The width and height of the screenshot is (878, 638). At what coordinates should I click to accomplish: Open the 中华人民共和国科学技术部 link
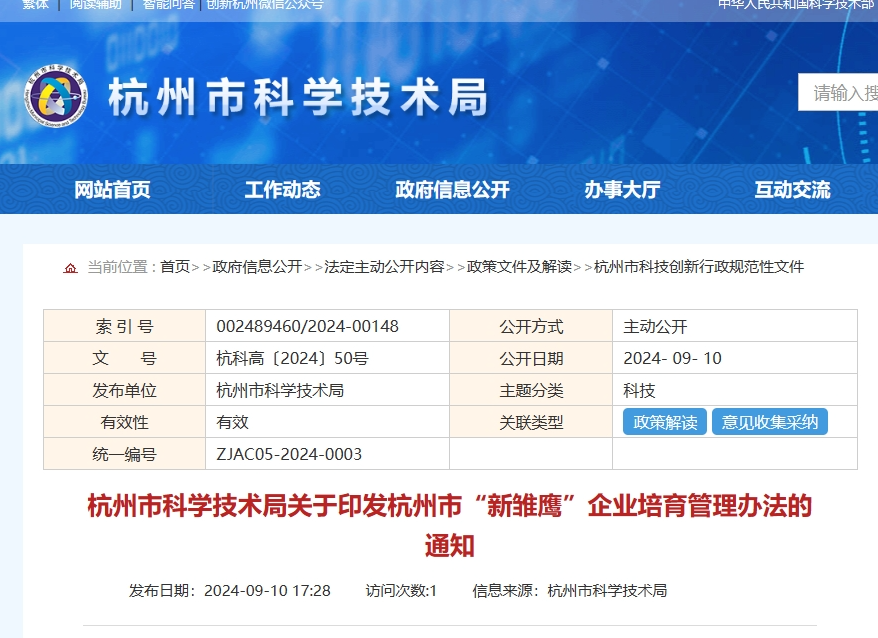point(796,5)
